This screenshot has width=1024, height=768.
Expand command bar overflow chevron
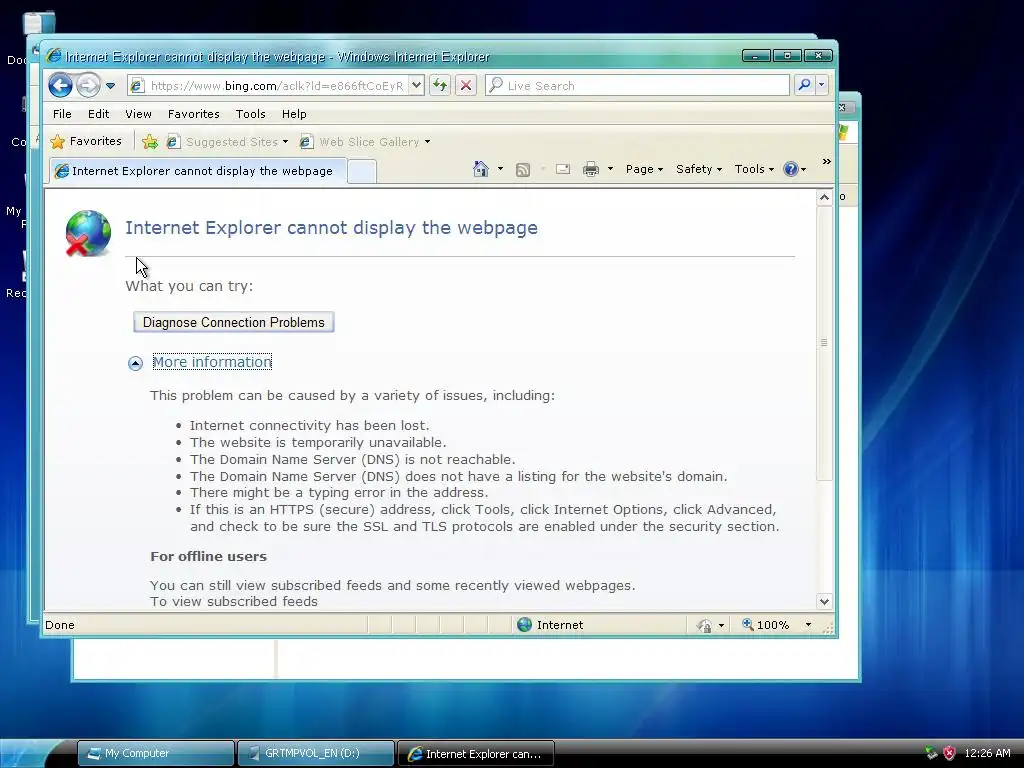827,161
